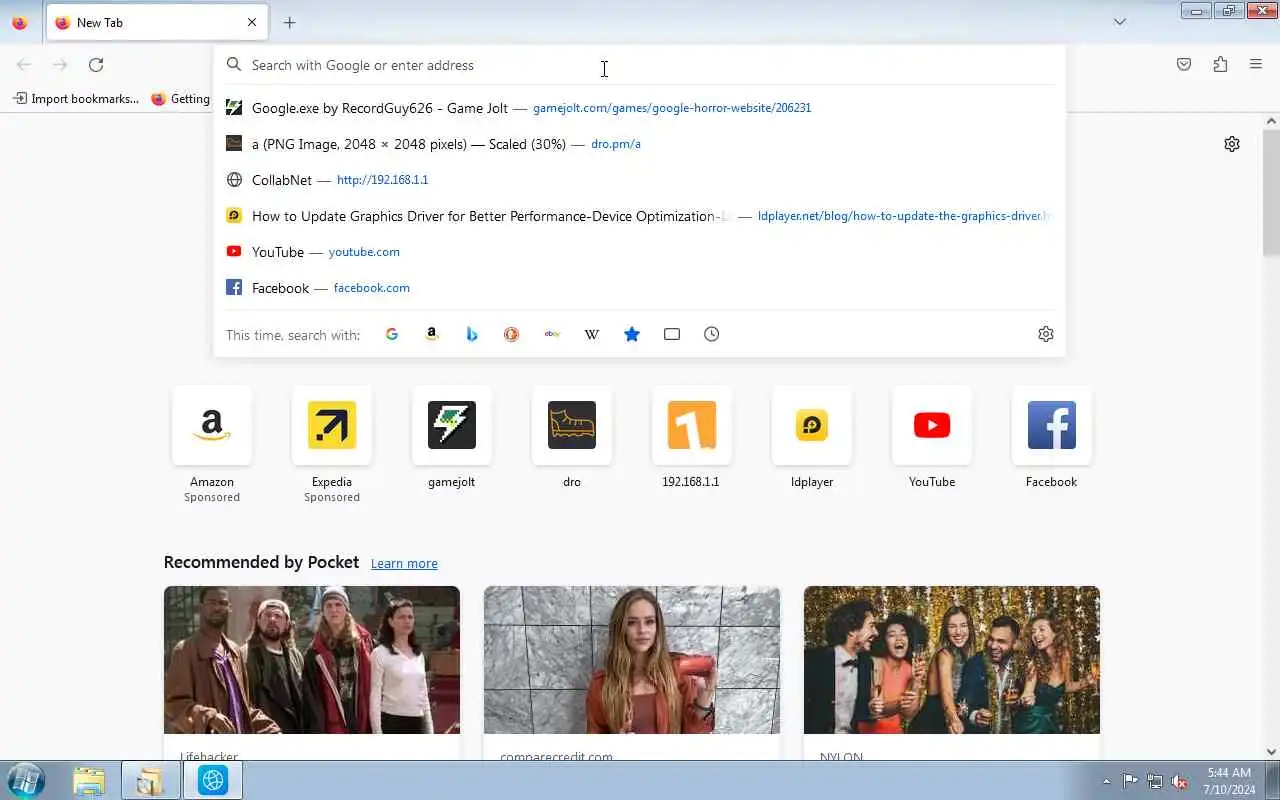Open the Extensions puzzle icon
This screenshot has width=1280, height=800.
(1220, 65)
